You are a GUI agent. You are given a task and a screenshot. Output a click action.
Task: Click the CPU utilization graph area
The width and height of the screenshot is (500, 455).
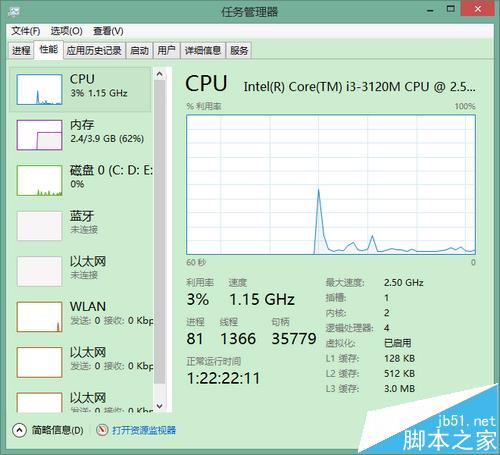coord(331,185)
